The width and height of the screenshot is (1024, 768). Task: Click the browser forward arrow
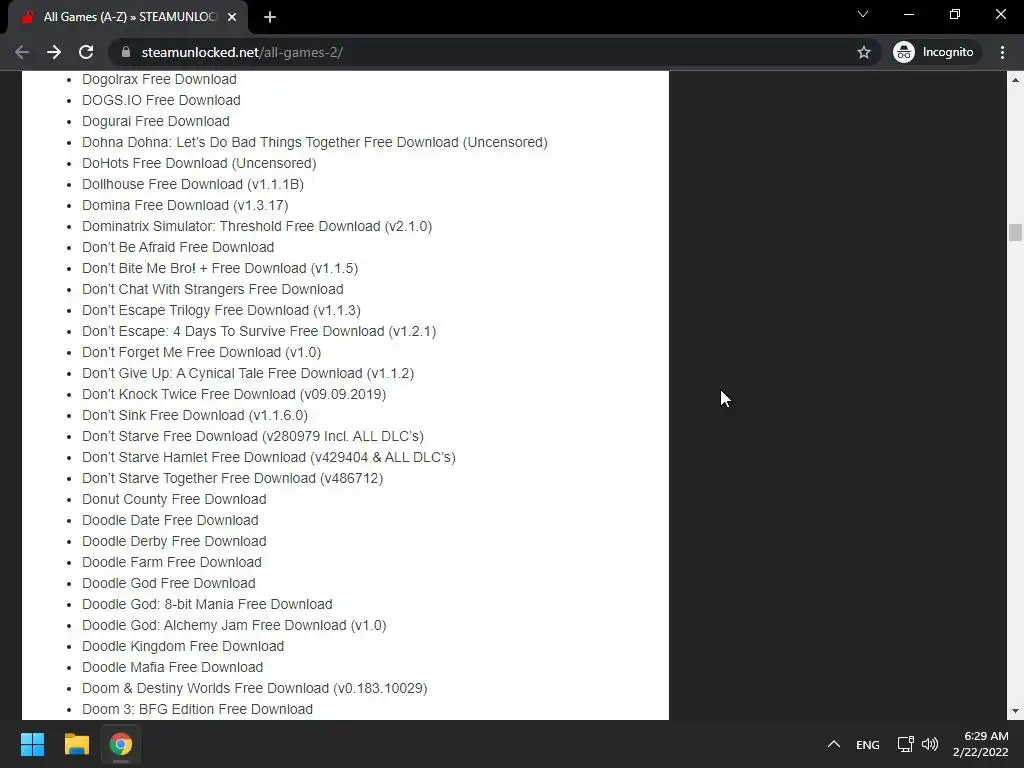54,52
